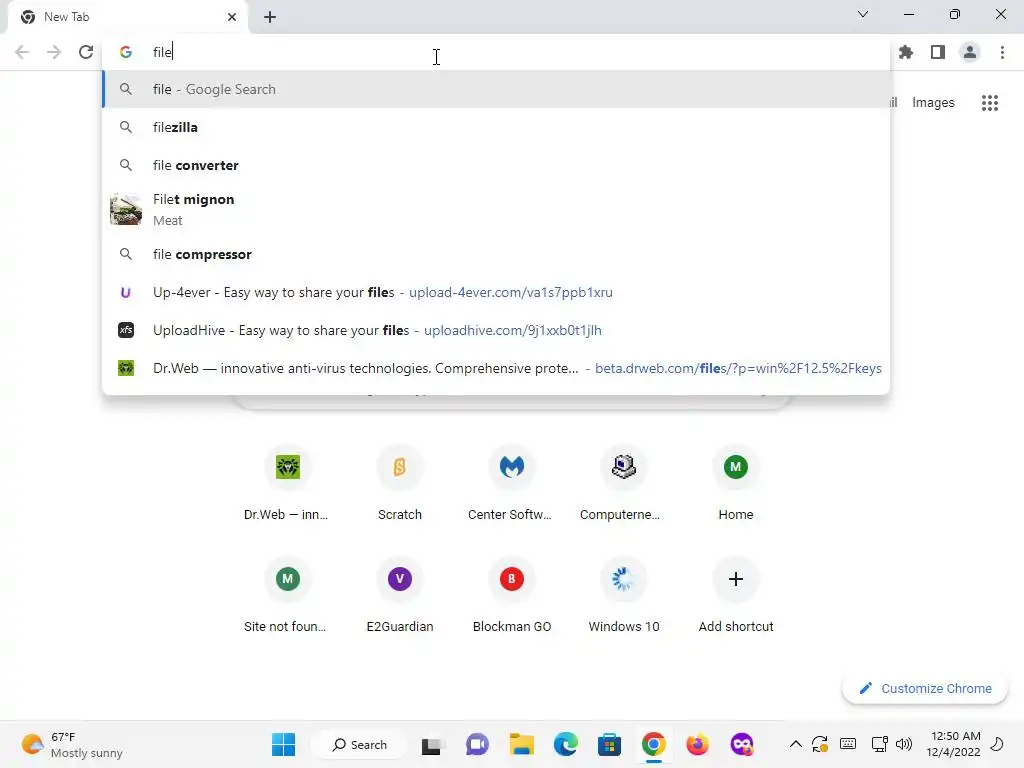Open the Center Software shortcut tile
This screenshot has width=1024, height=768.
coord(511,483)
